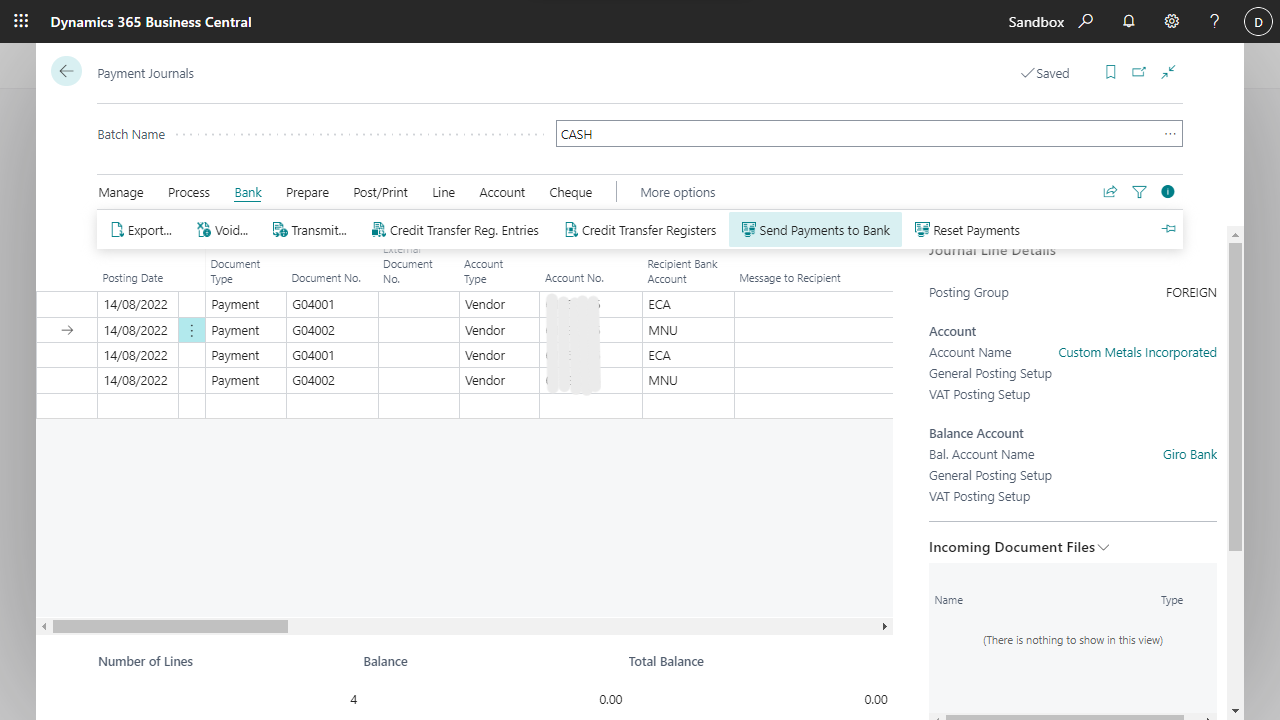Image resolution: width=1280 pixels, height=720 pixels.
Task: Click the Transmit action
Action: (310, 230)
